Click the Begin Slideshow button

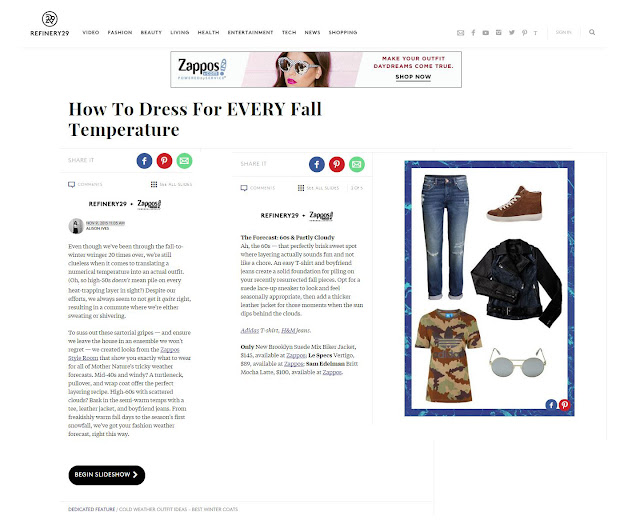107,475
